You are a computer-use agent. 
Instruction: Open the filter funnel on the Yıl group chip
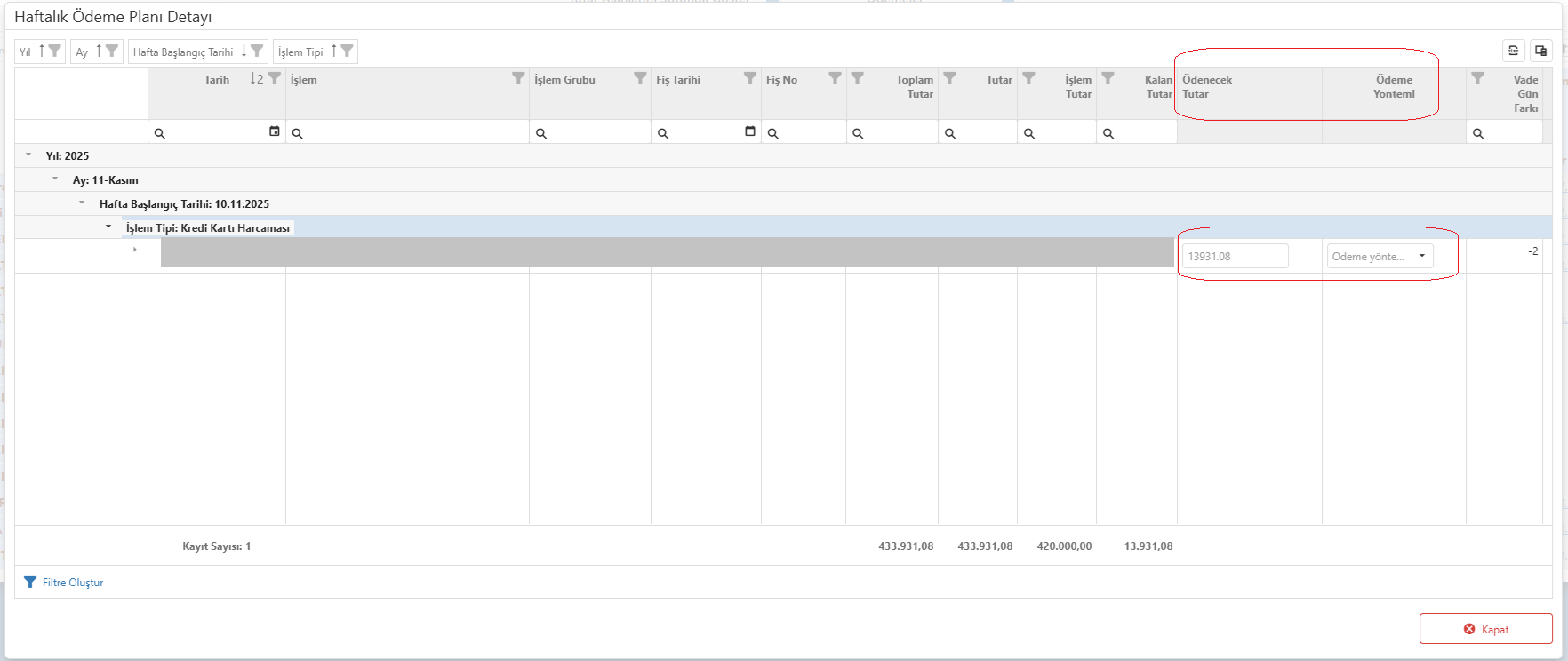point(55,51)
